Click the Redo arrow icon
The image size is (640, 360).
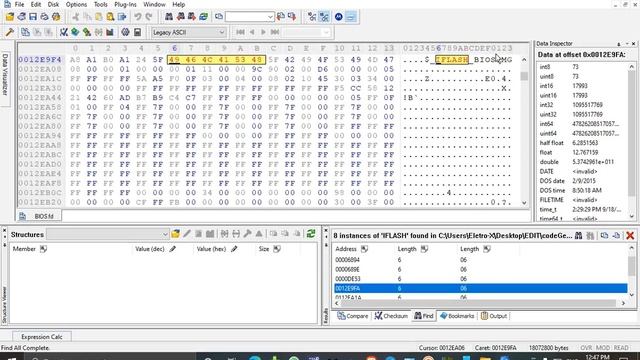pyautogui.click(x=149, y=17)
